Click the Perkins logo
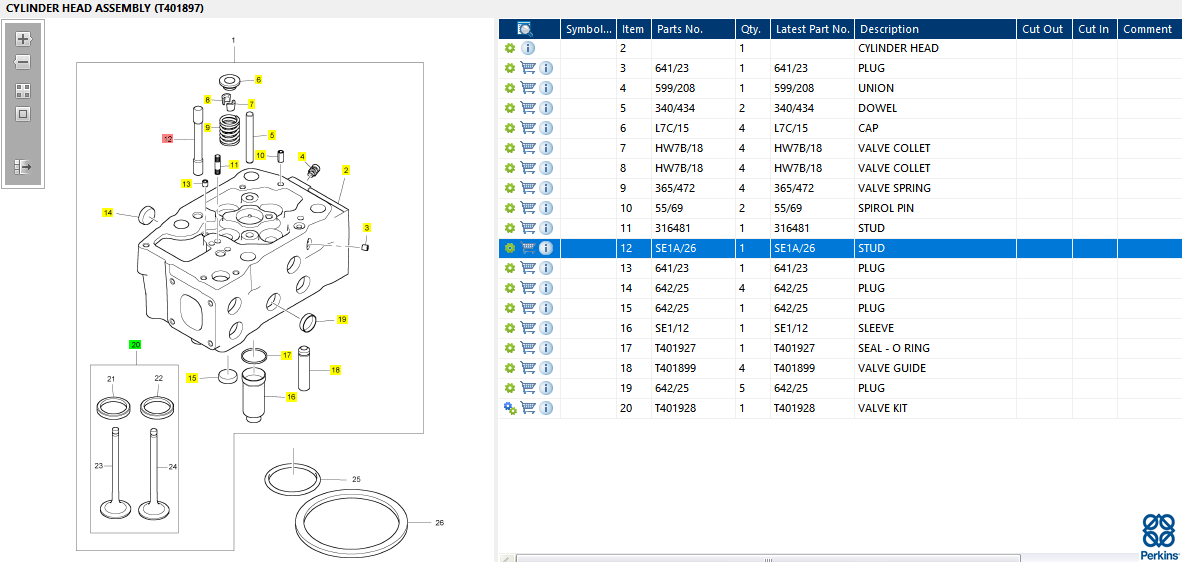The width and height of the screenshot is (1182, 562). 1158,536
